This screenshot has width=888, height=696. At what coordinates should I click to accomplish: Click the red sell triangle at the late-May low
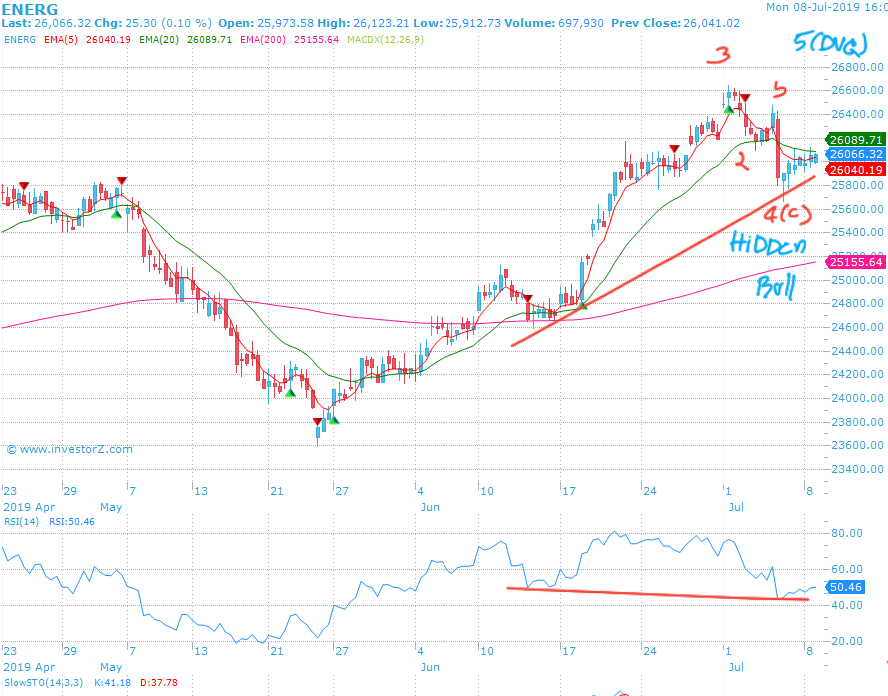[x=318, y=421]
